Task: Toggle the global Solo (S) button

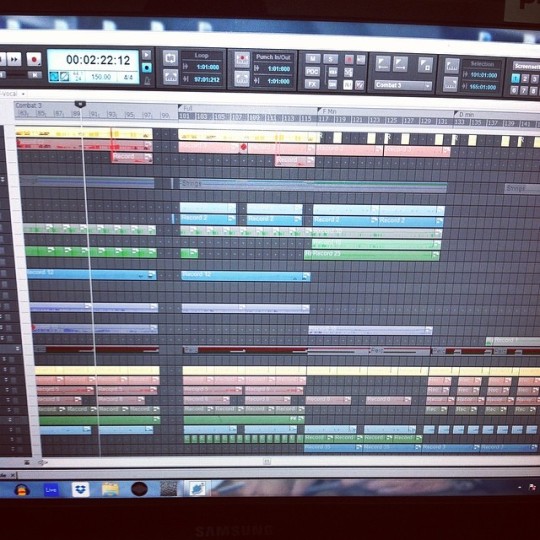Action: pyautogui.click(x=331, y=59)
